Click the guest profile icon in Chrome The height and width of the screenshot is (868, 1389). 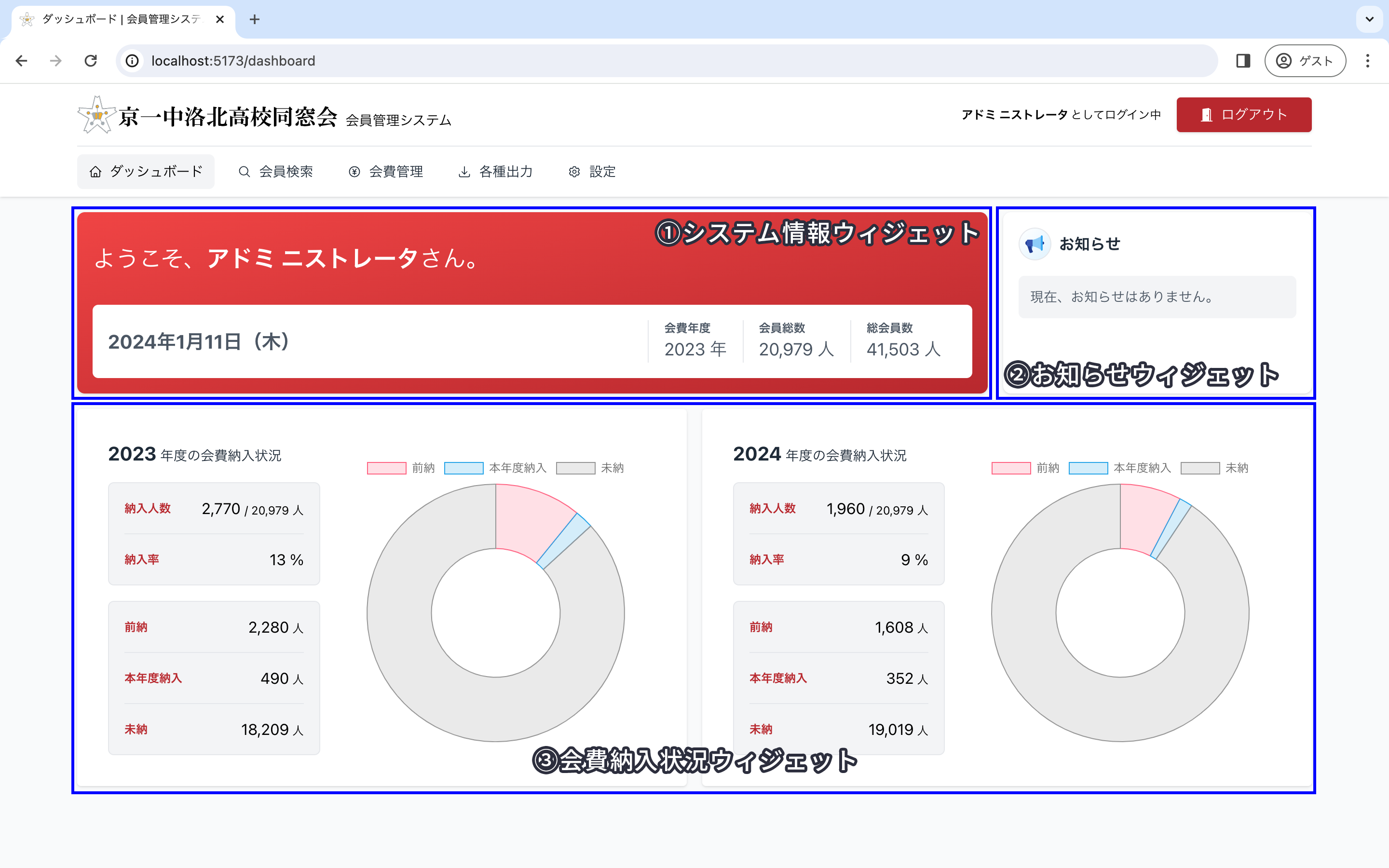[x=1283, y=60]
